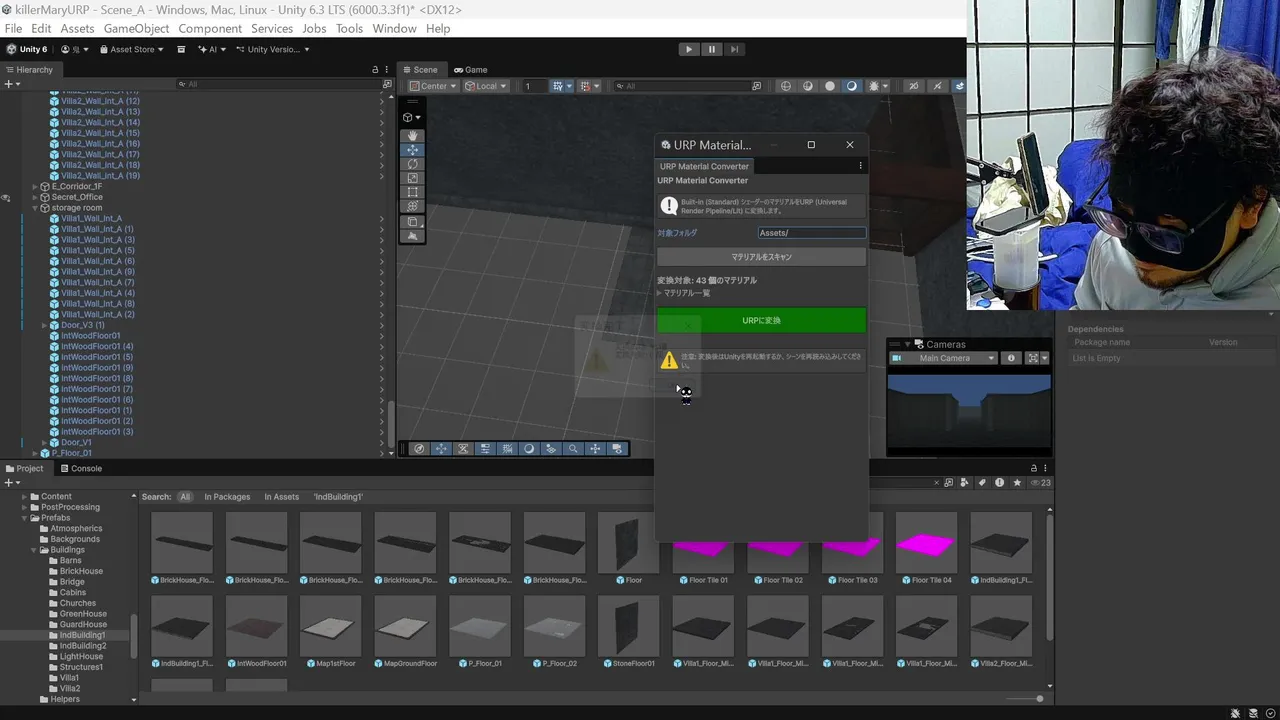The height and width of the screenshot is (720, 1280).
Task: Click the Hierarchy search field
Action: click(280, 84)
